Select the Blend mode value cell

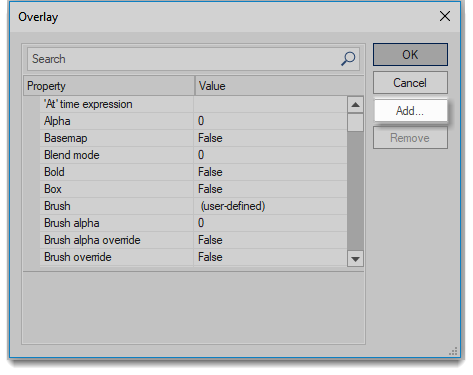pyautogui.click(x=270, y=155)
